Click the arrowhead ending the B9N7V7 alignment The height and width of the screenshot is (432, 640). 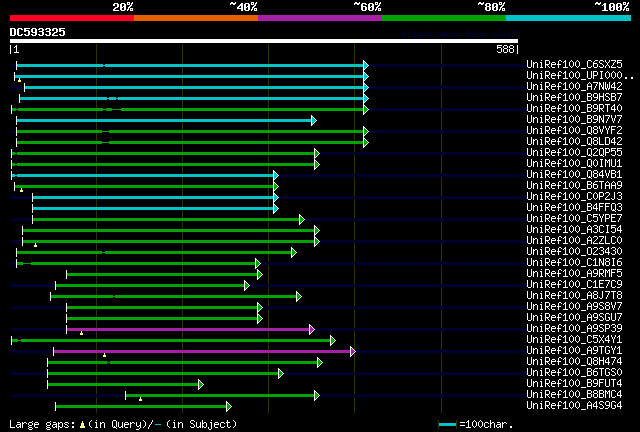(x=314, y=120)
